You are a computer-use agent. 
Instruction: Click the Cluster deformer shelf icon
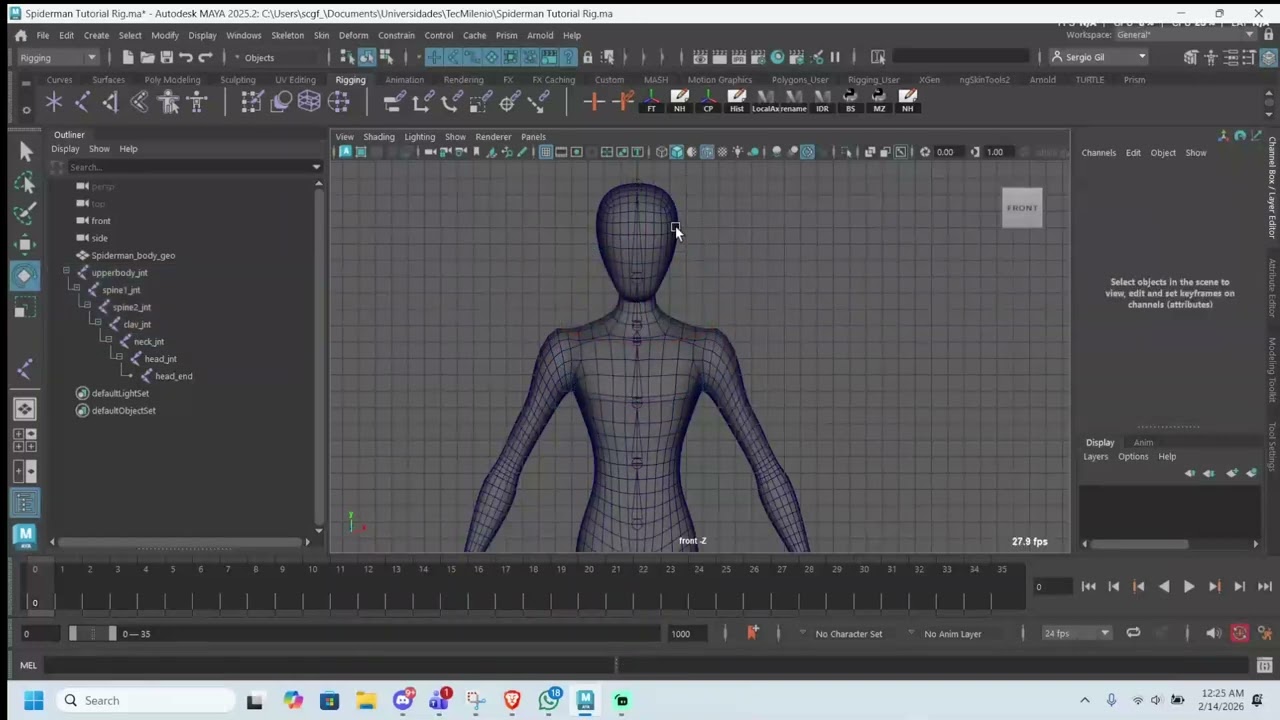coord(338,101)
